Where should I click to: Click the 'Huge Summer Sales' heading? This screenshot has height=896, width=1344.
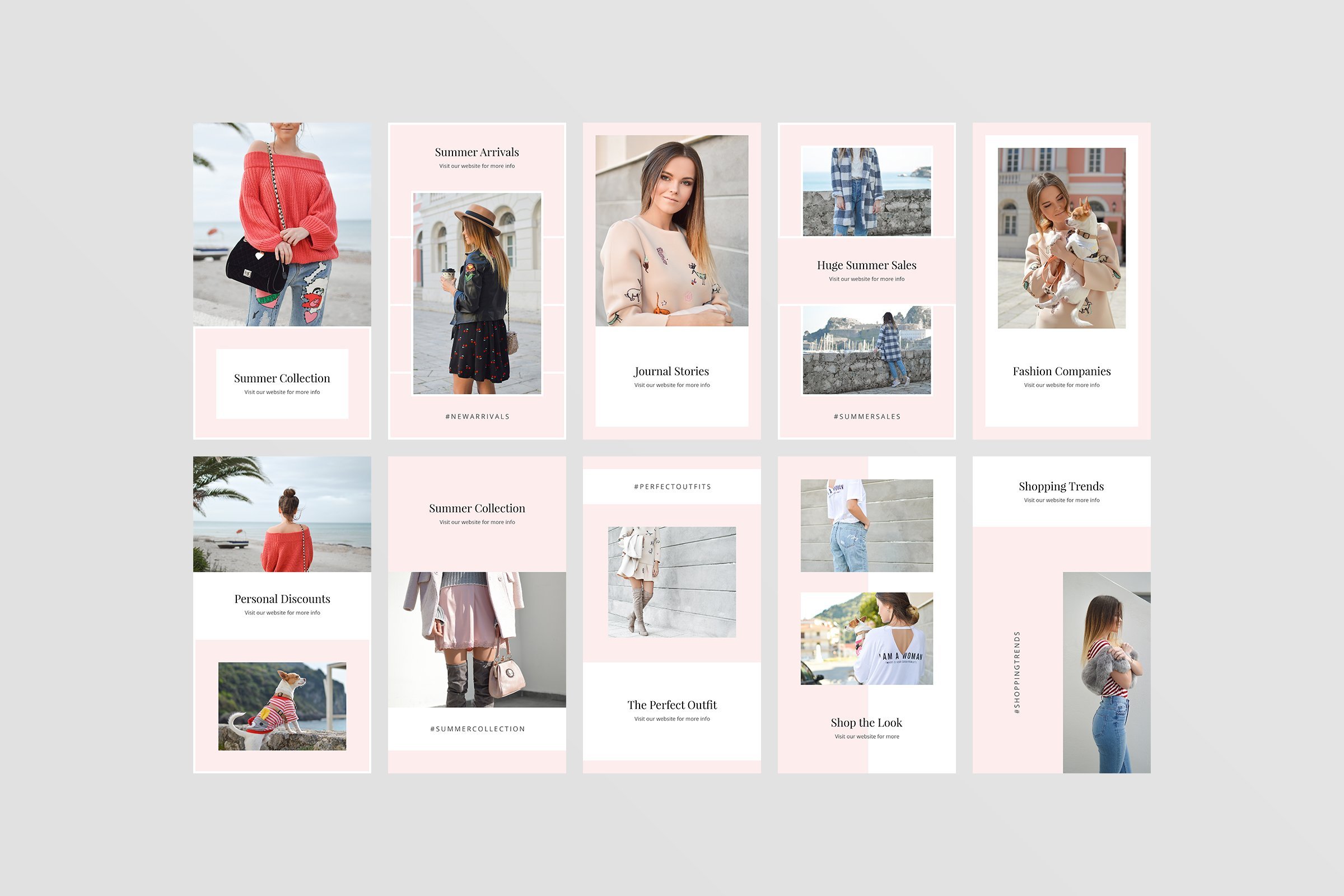(x=867, y=265)
